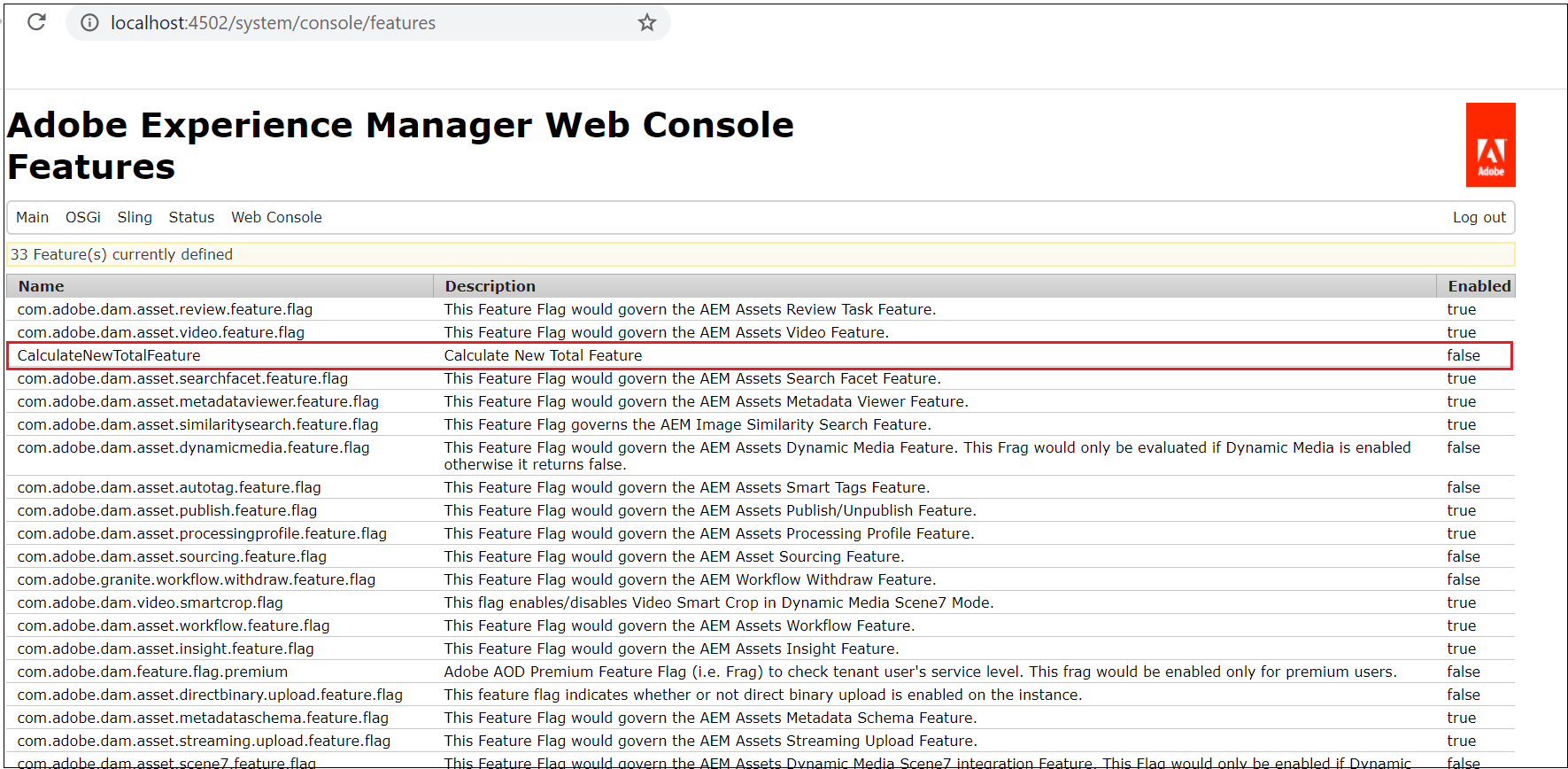Click com.adobe.dam.asset.metadataschema.feature.flag name

203,718
